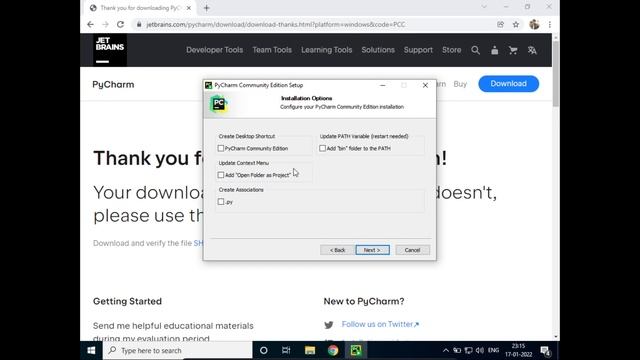Open the Store menu item

[x=451, y=50]
